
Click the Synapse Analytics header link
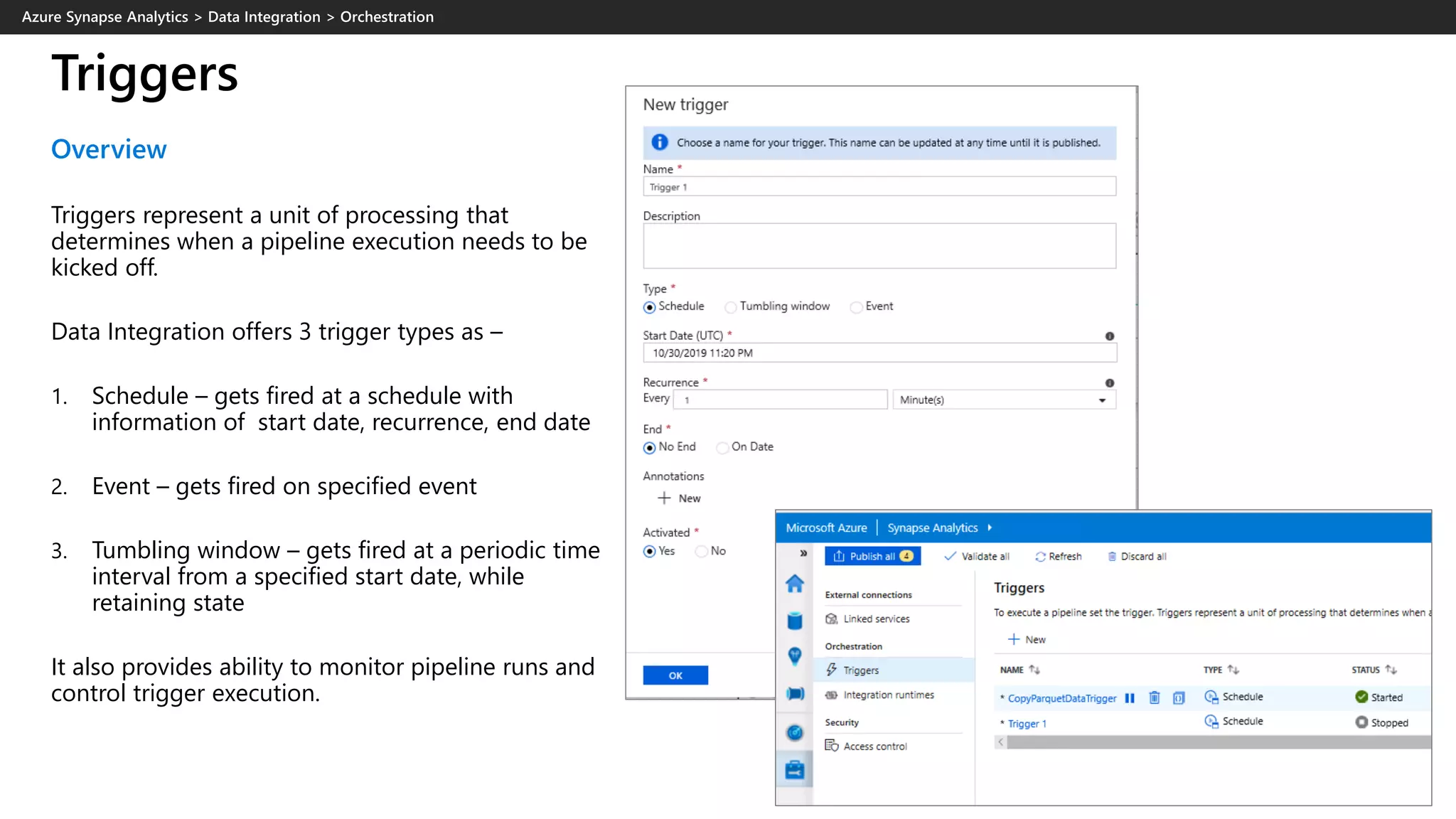[x=932, y=528]
